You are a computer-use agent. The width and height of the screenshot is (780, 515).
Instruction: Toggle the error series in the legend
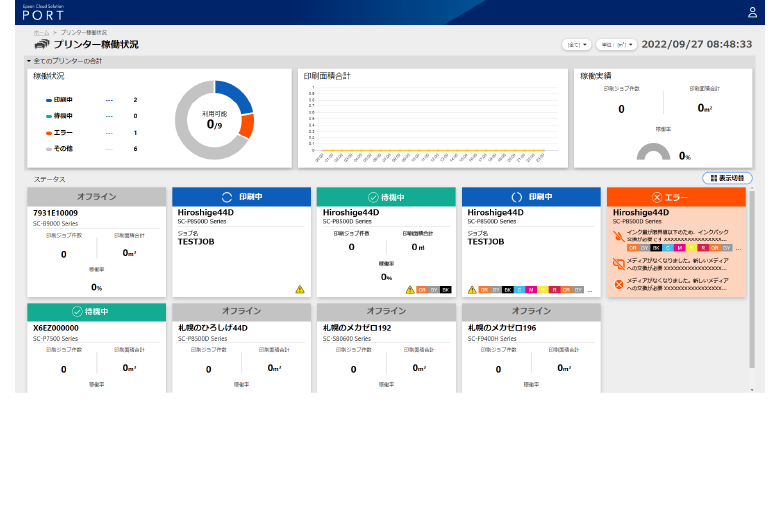point(61,132)
